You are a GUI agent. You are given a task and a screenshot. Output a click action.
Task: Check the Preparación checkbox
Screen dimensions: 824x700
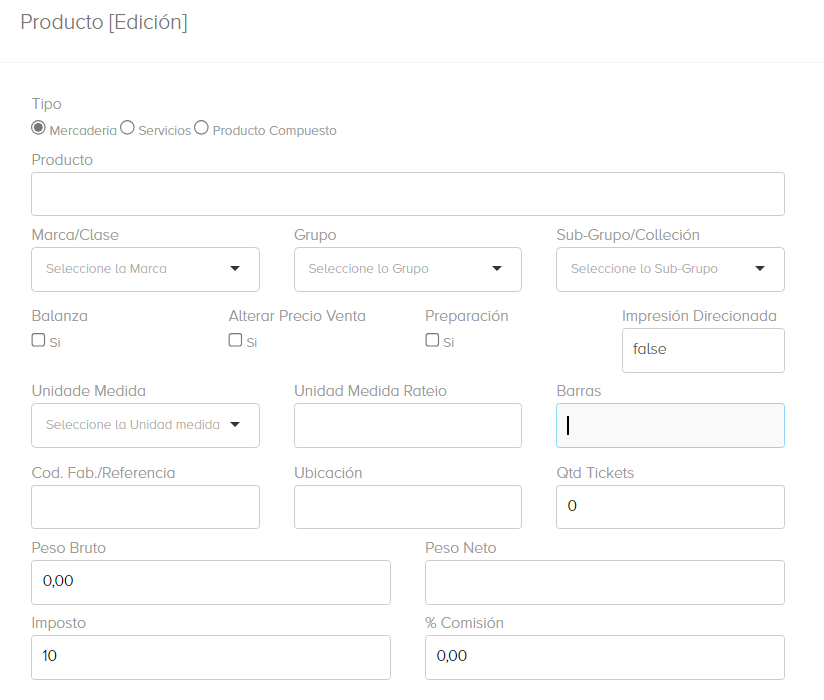[432, 340]
